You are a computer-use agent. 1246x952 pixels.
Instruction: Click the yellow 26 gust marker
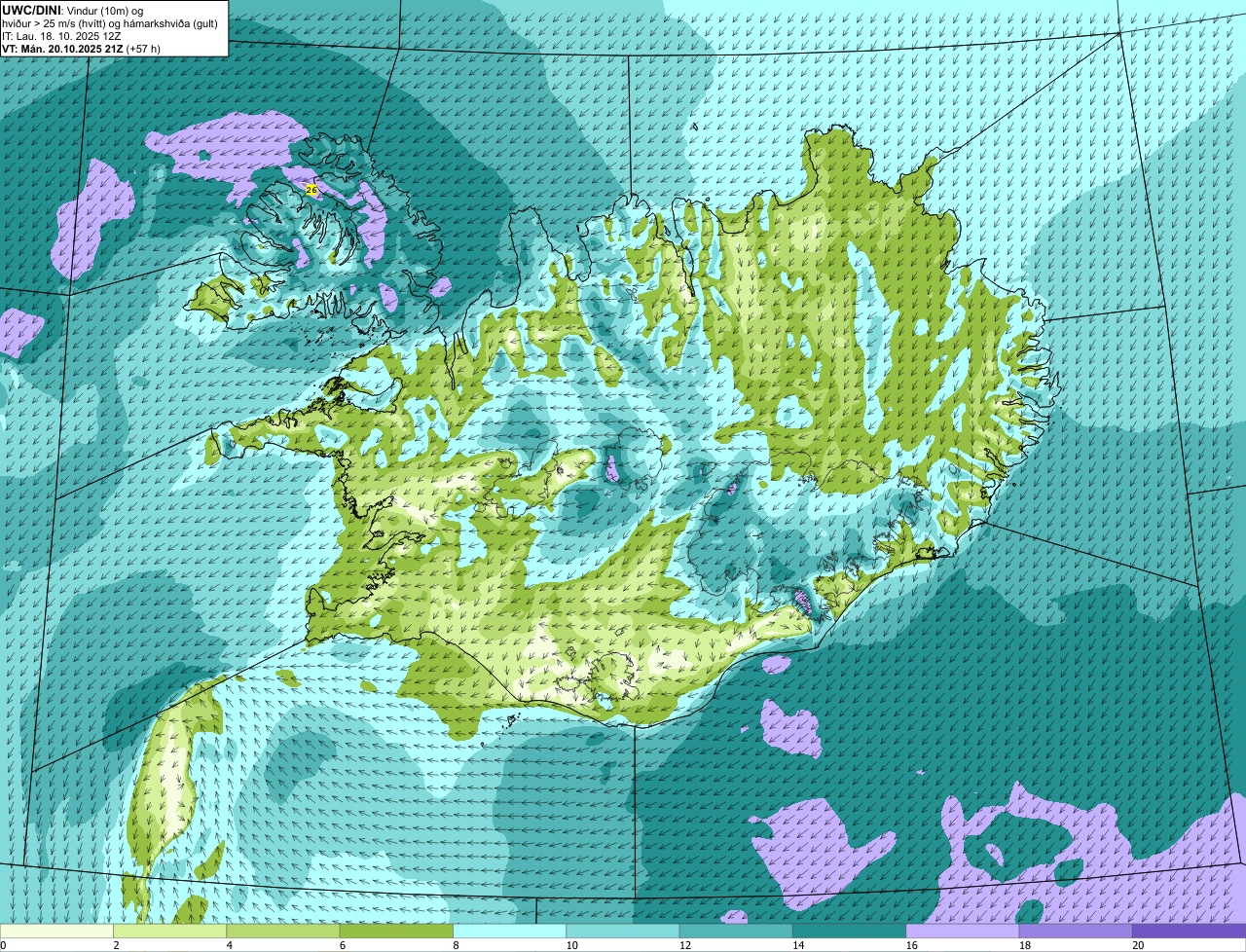coord(311,190)
